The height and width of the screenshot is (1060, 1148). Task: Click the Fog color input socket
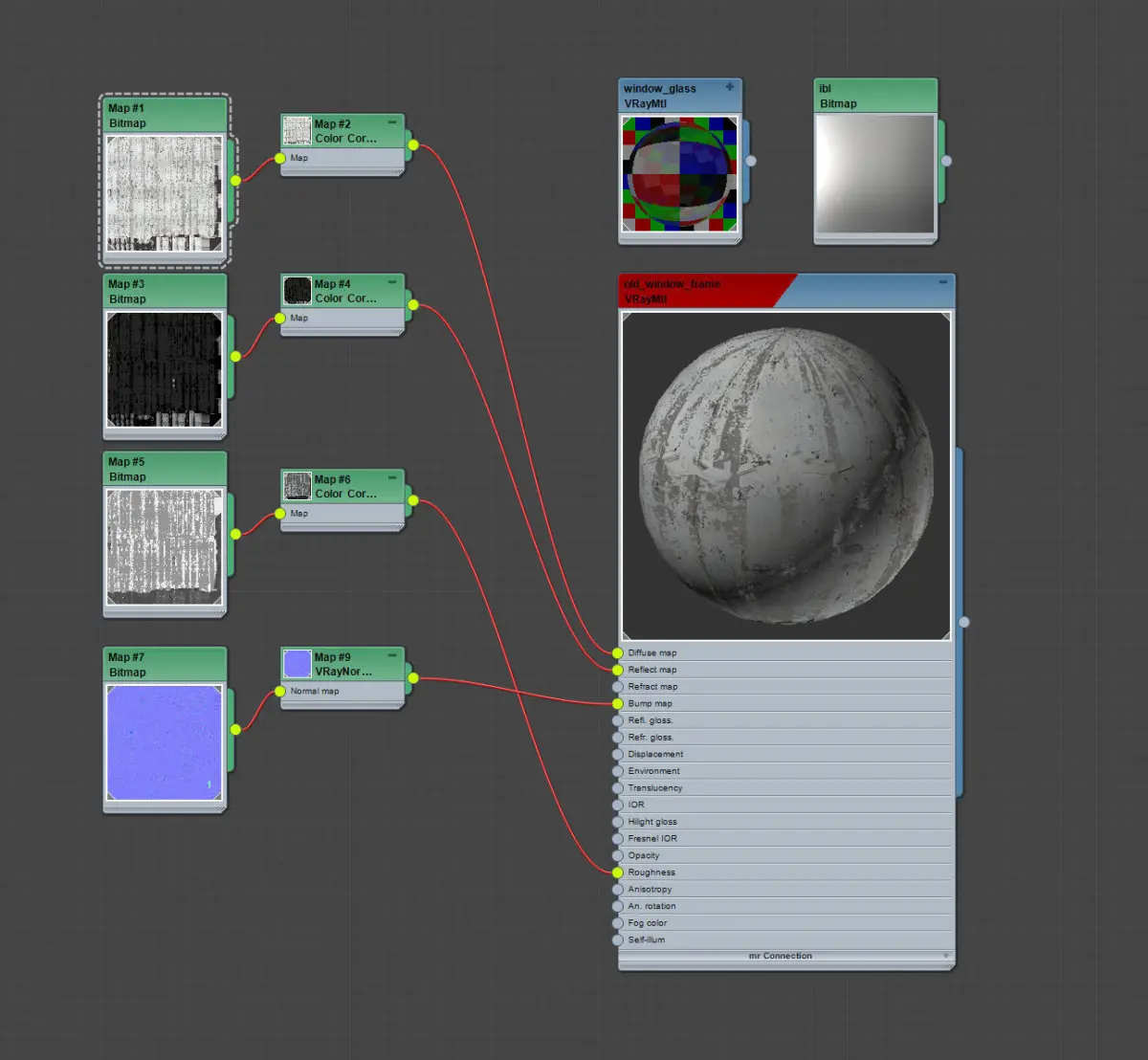tap(618, 923)
